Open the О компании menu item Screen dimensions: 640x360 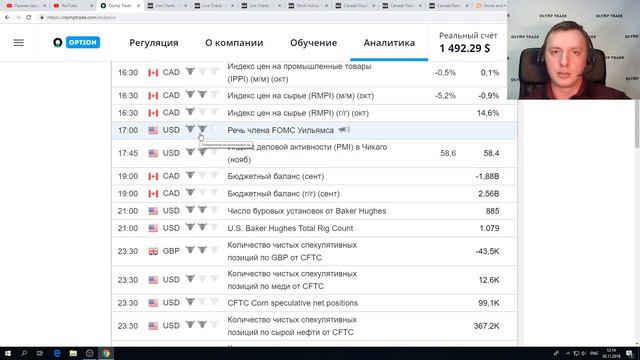[x=234, y=42]
